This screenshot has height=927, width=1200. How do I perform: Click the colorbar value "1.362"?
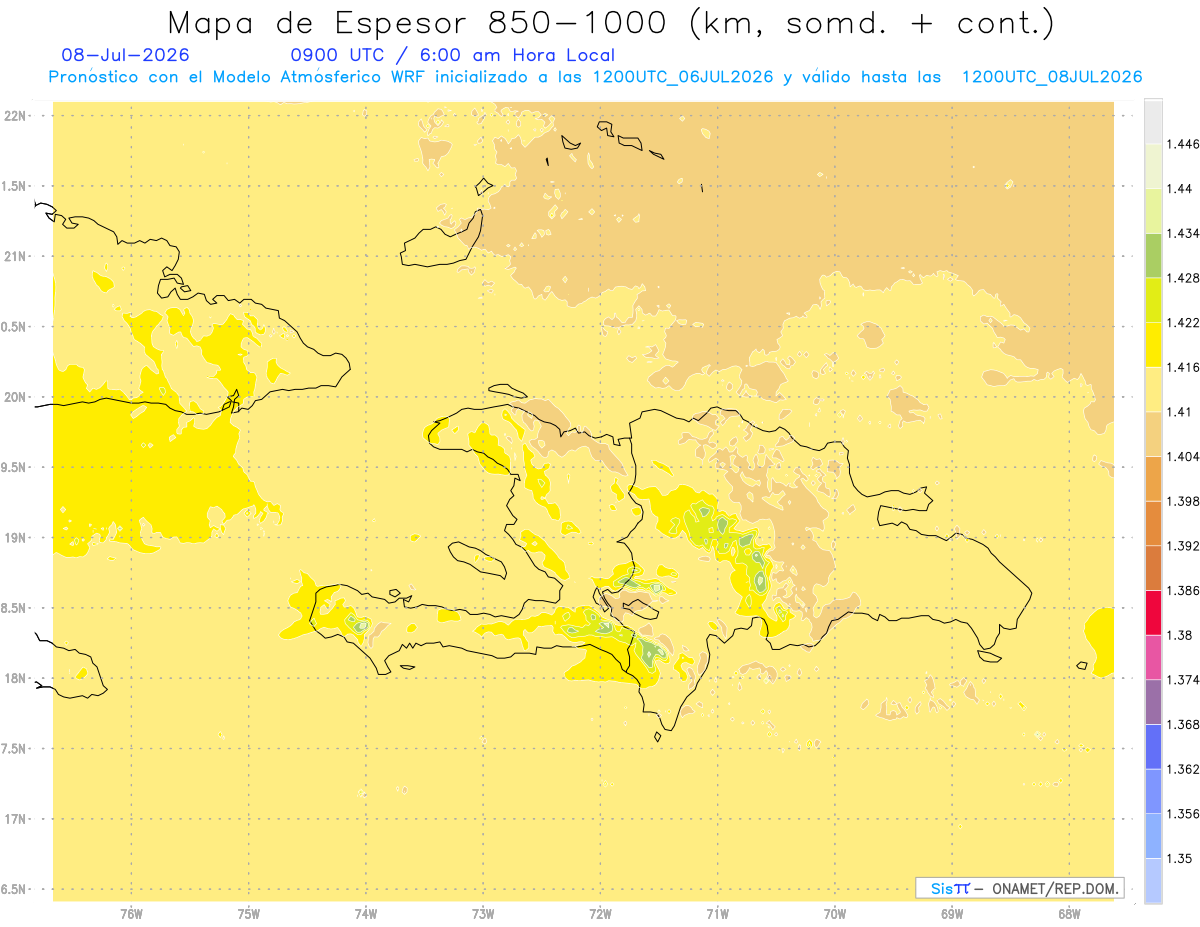point(1183,769)
